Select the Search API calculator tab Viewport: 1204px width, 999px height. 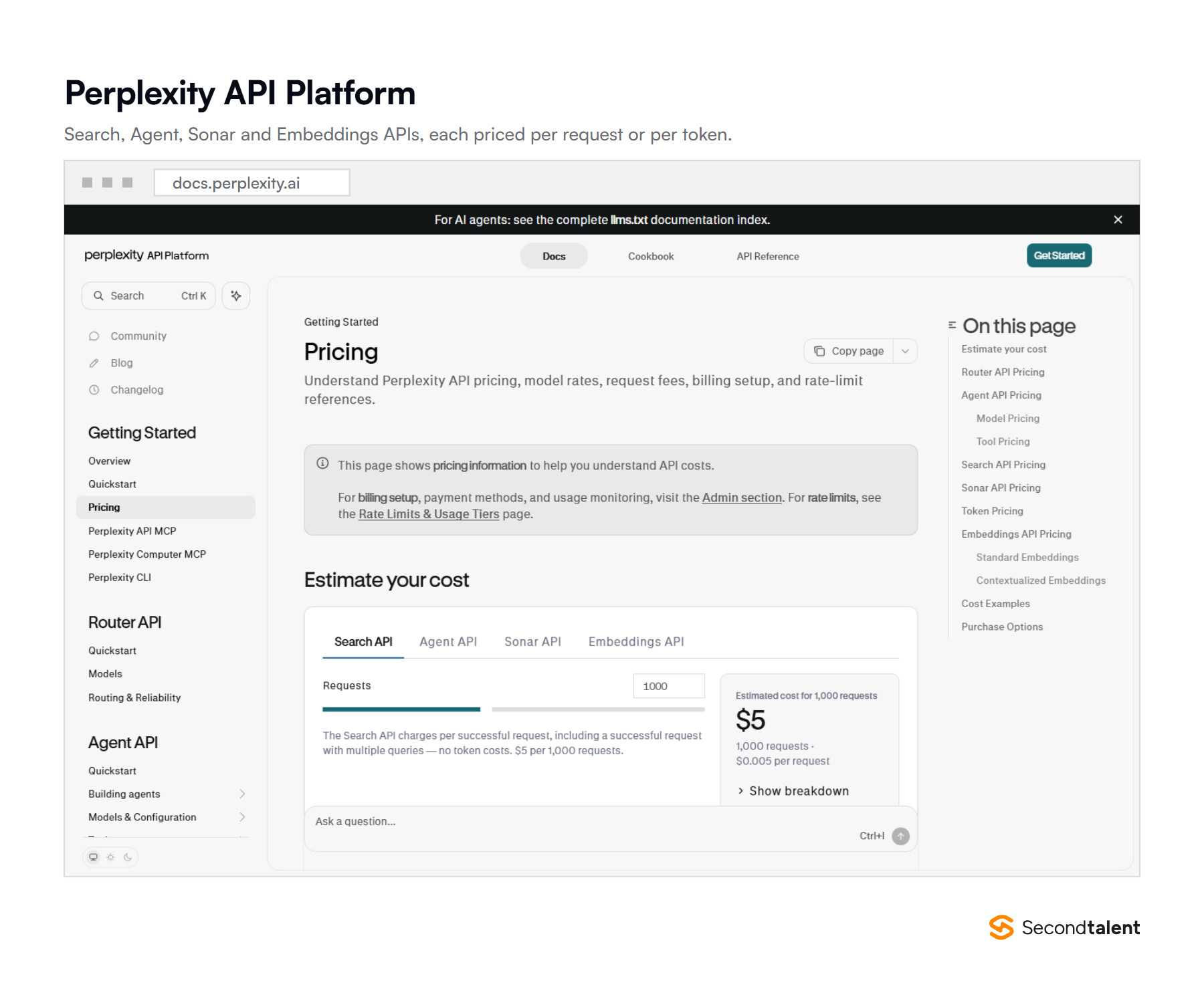[363, 642]
